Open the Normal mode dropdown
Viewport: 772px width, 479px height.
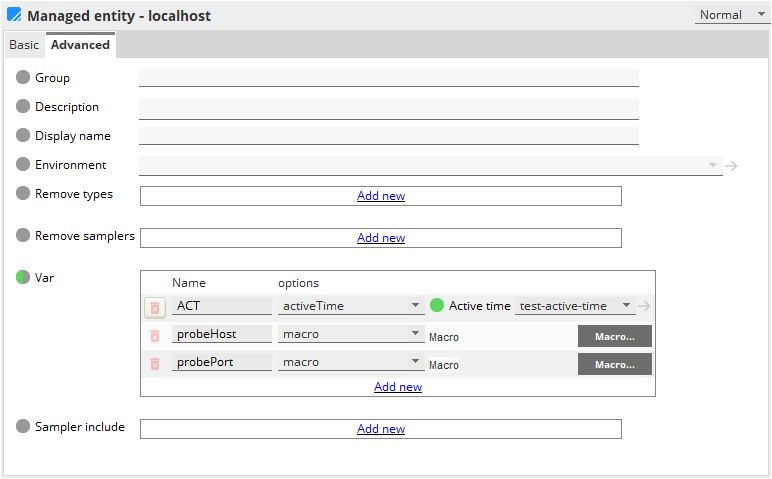[x=731, y=15]
